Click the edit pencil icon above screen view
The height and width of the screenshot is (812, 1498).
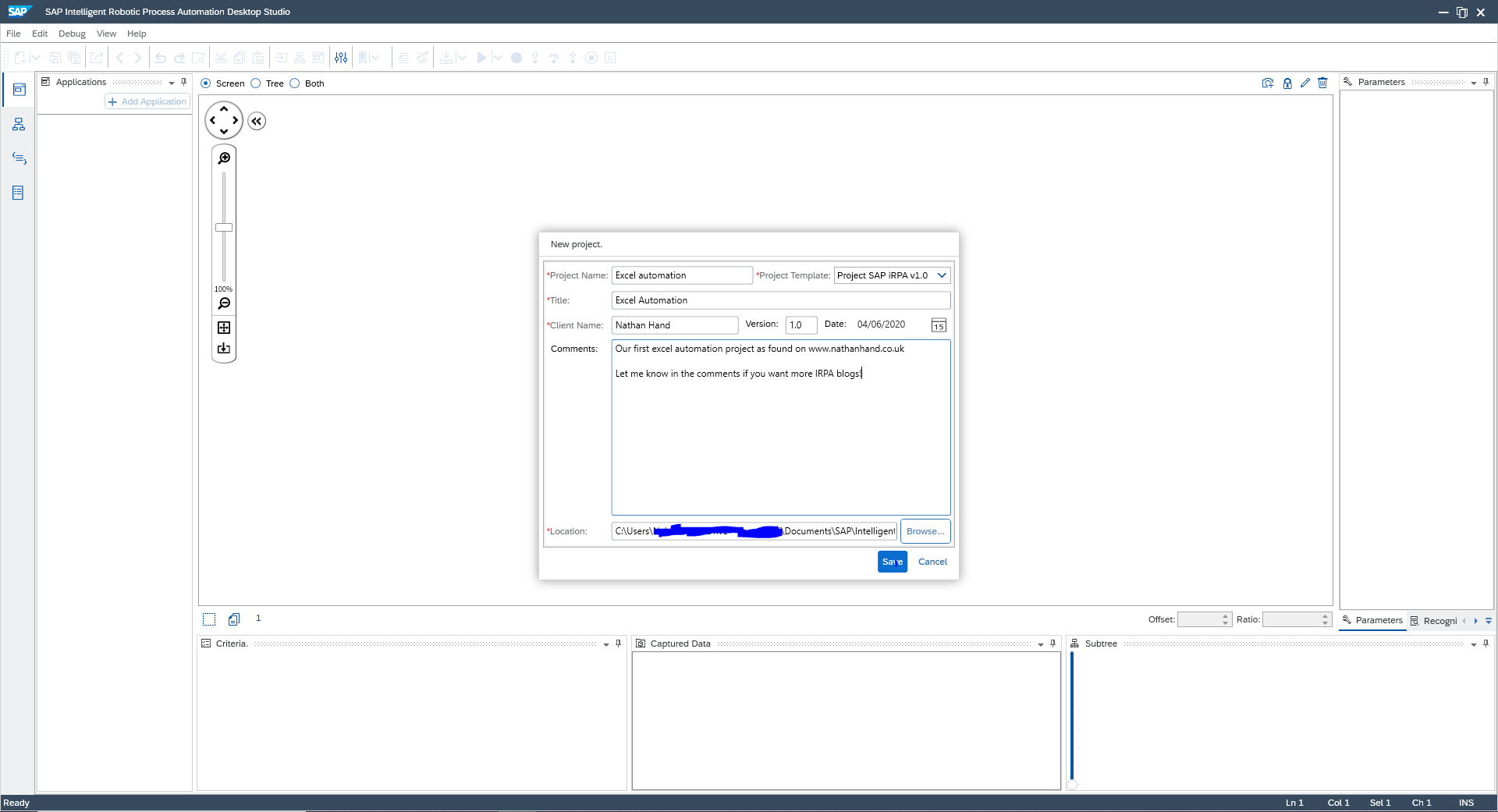[x=1305, y=83]
